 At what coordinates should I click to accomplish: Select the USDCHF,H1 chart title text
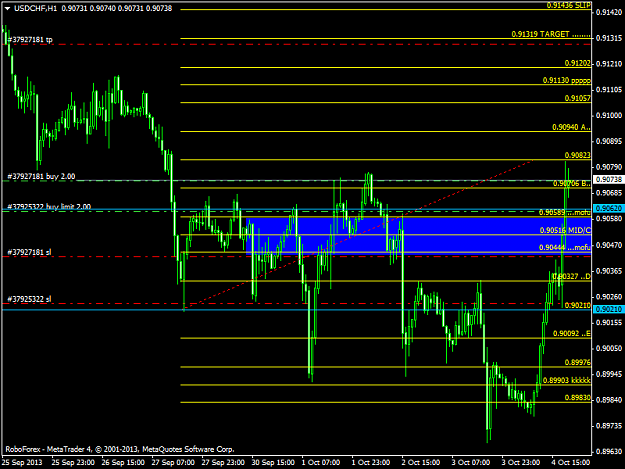click(35, 8)
